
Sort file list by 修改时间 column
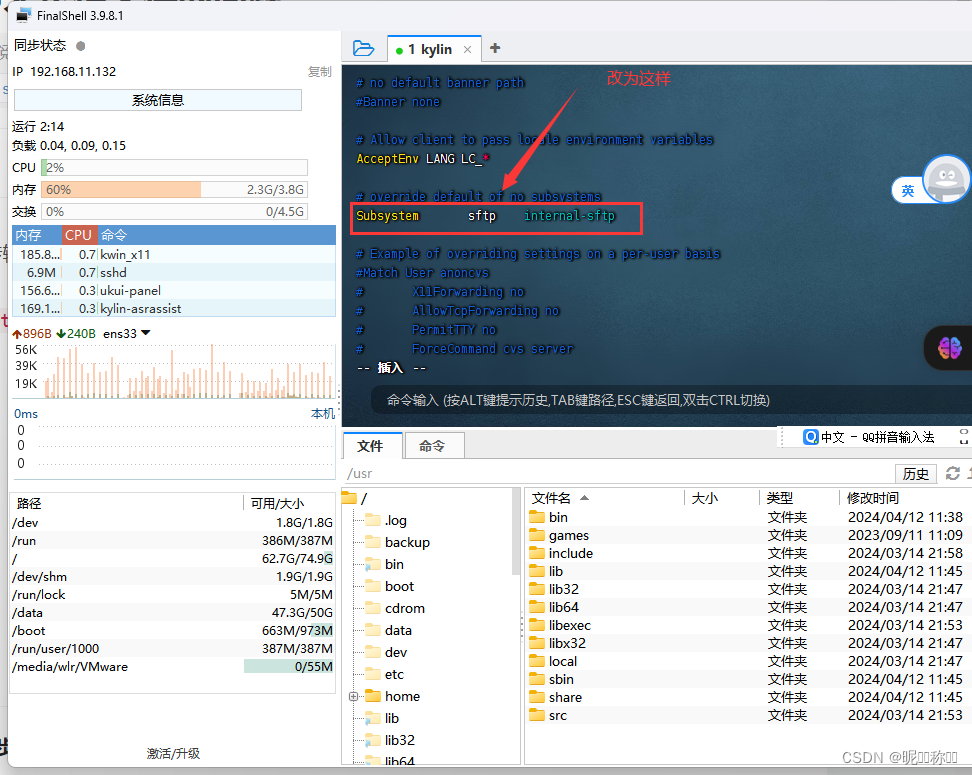[x=905, y=498]
